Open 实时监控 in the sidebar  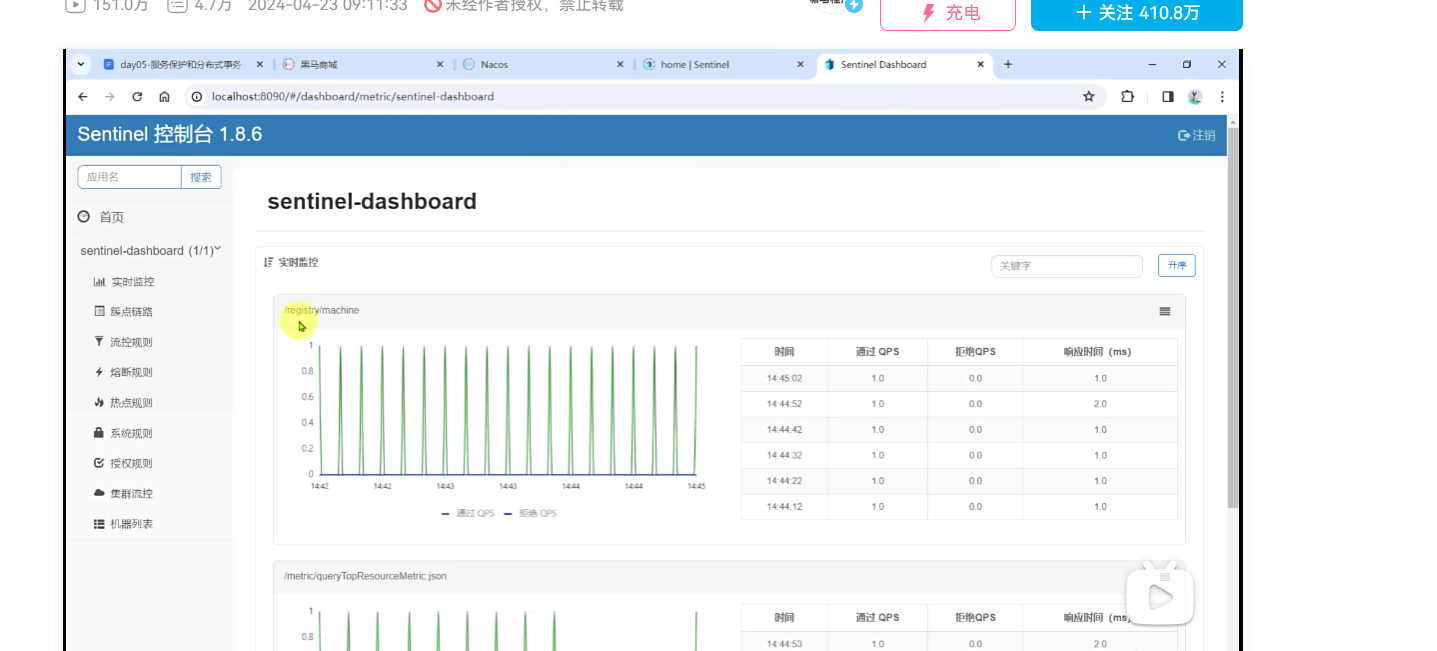(x=124, y=282)
